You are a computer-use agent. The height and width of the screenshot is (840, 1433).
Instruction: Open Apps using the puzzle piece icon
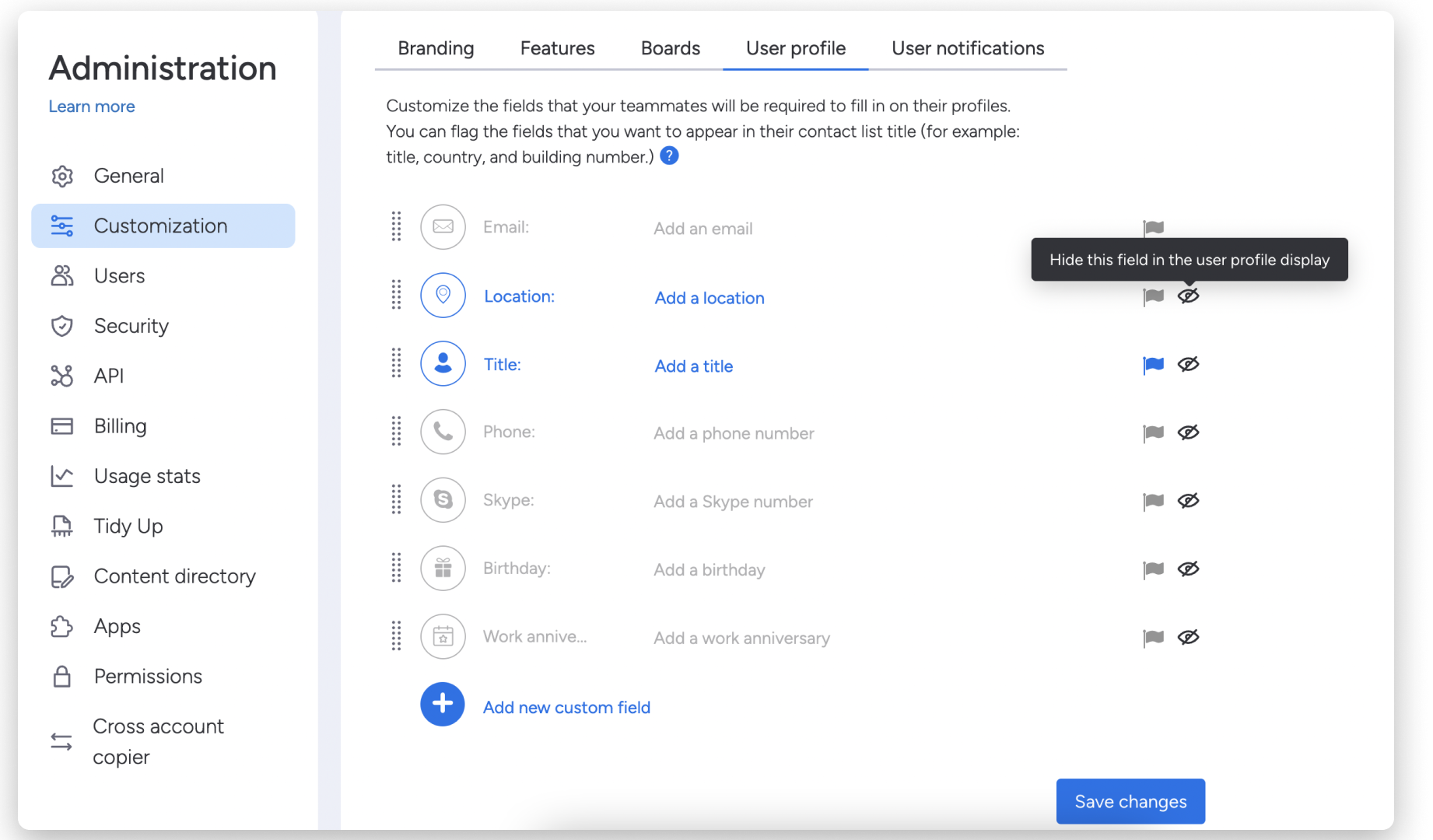[x=62, y=626]
